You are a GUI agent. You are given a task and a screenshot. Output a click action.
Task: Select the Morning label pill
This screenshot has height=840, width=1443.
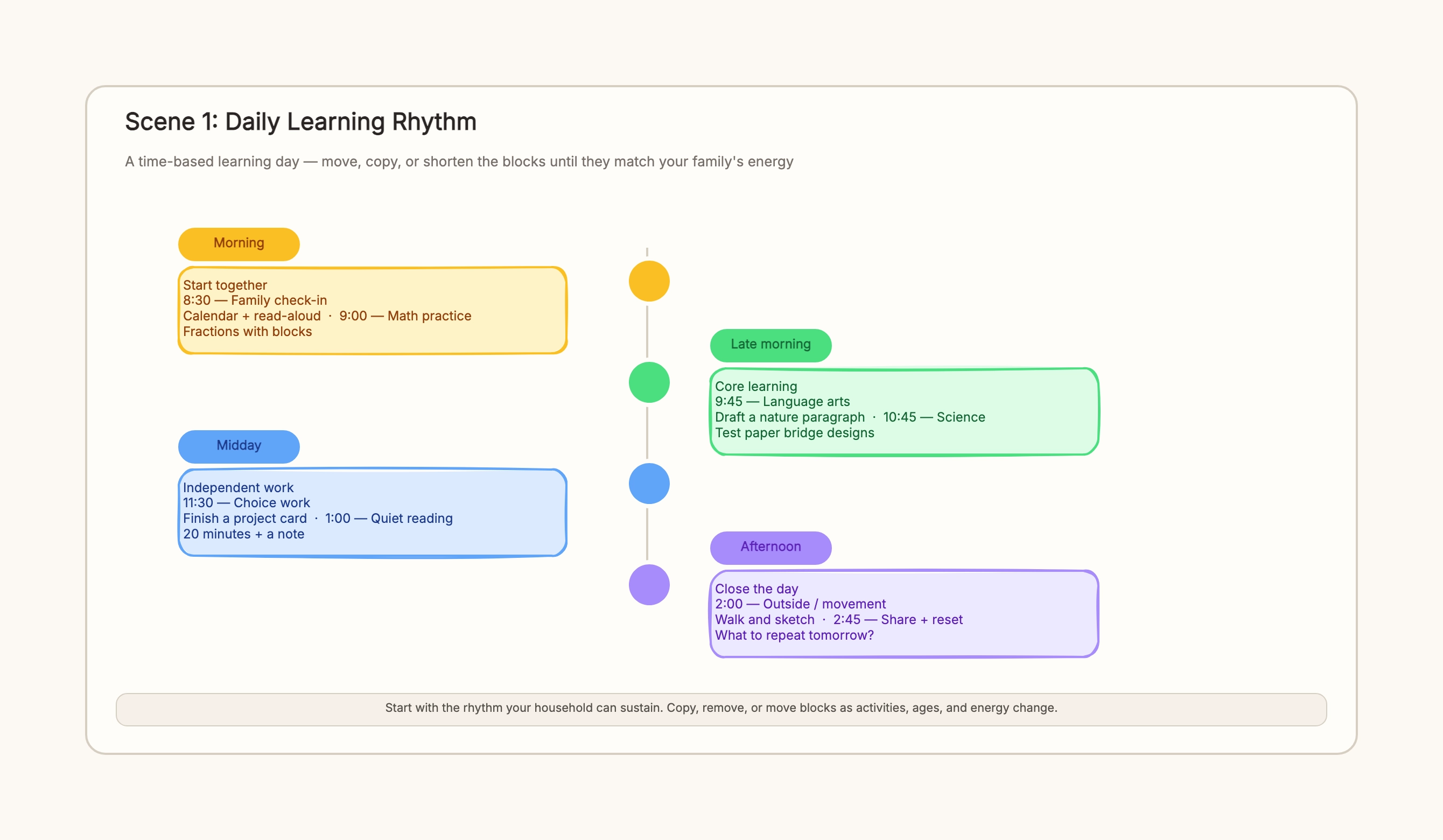pos(239,244)
